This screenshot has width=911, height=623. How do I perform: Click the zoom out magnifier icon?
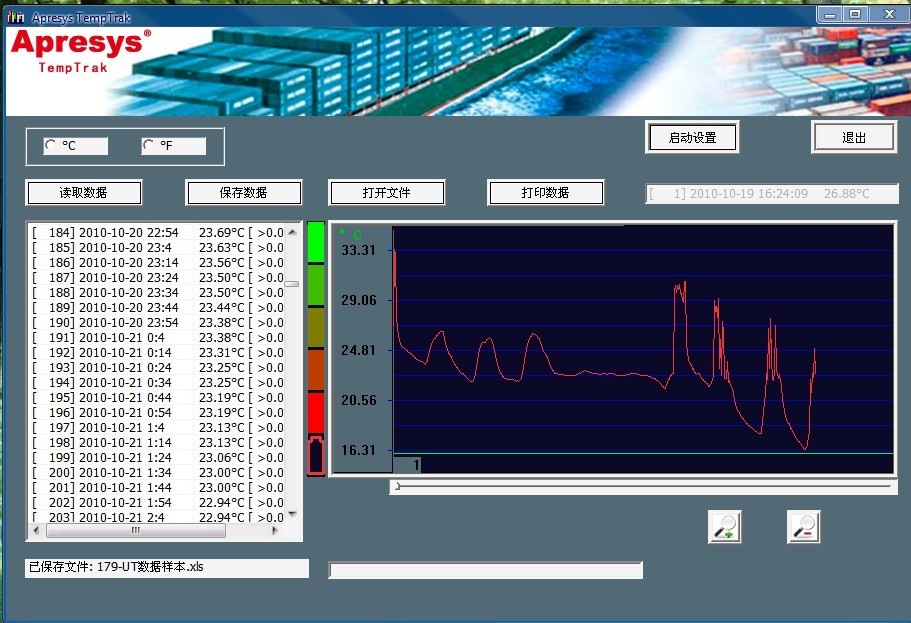pos(803,526)
